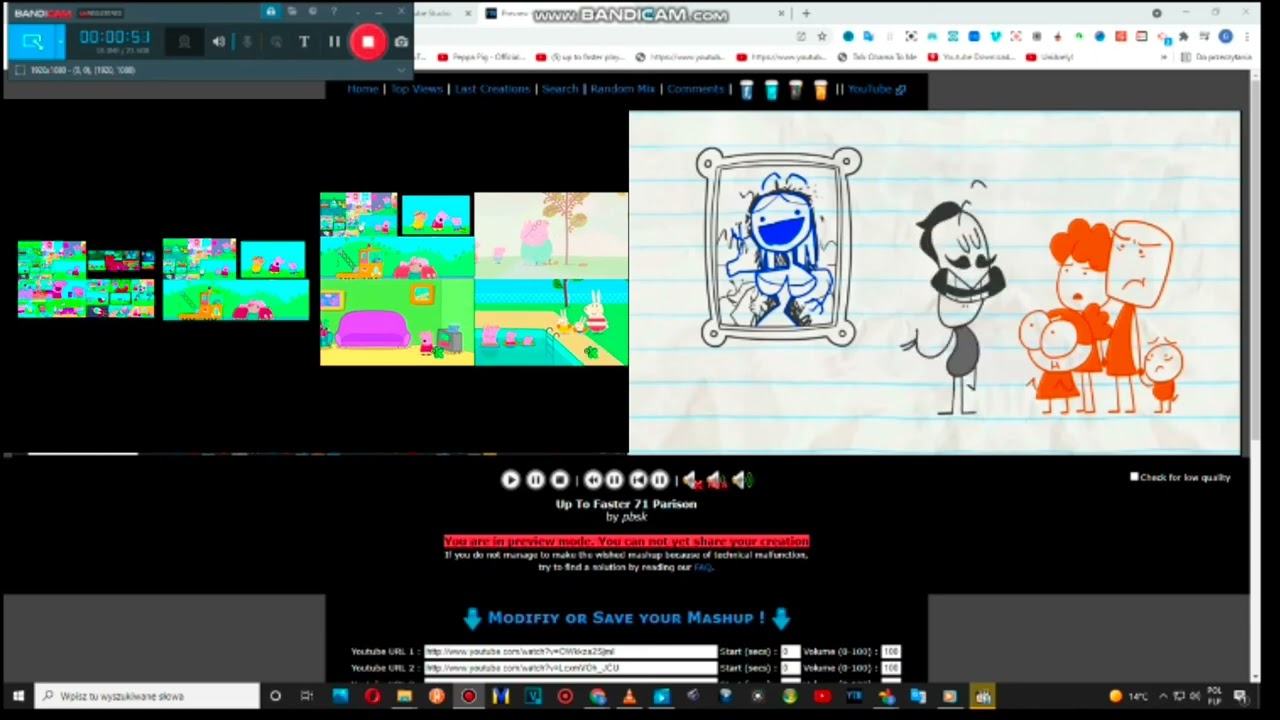Follow the YouTube external link

877,89
